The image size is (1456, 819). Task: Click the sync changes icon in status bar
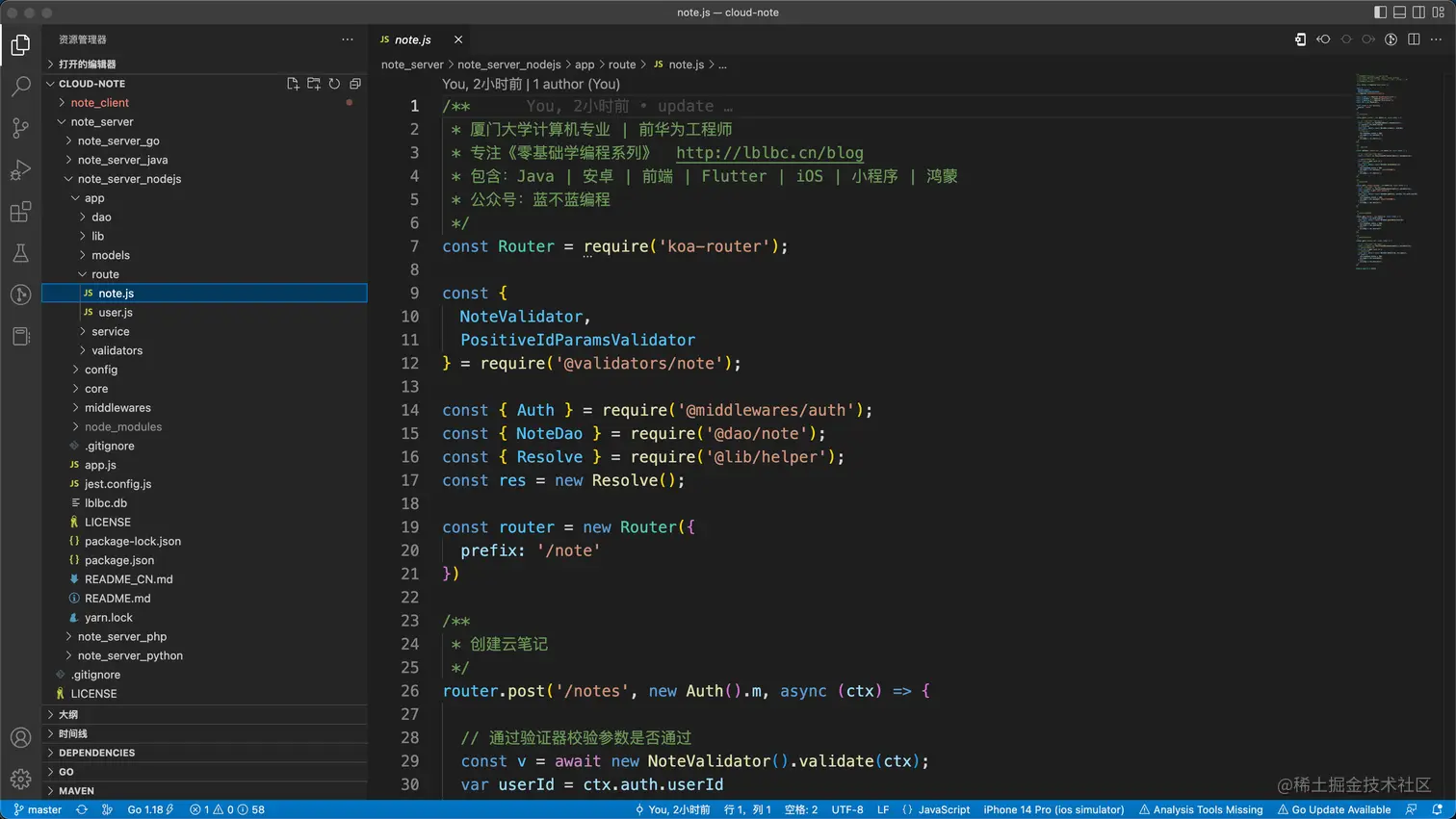point(82,809)
